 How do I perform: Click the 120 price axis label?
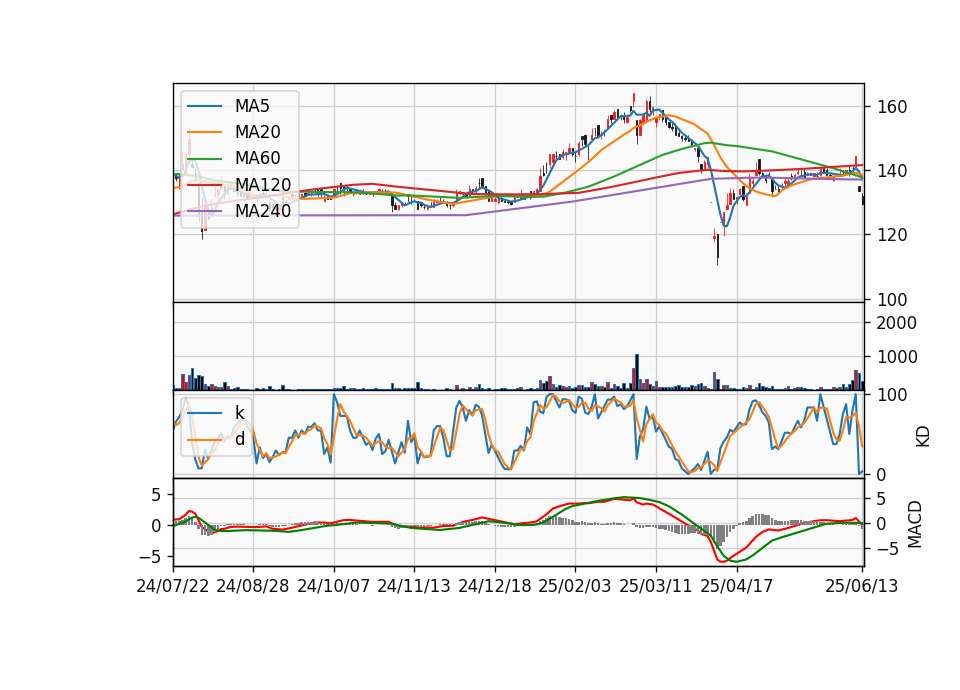pos(892,235)
